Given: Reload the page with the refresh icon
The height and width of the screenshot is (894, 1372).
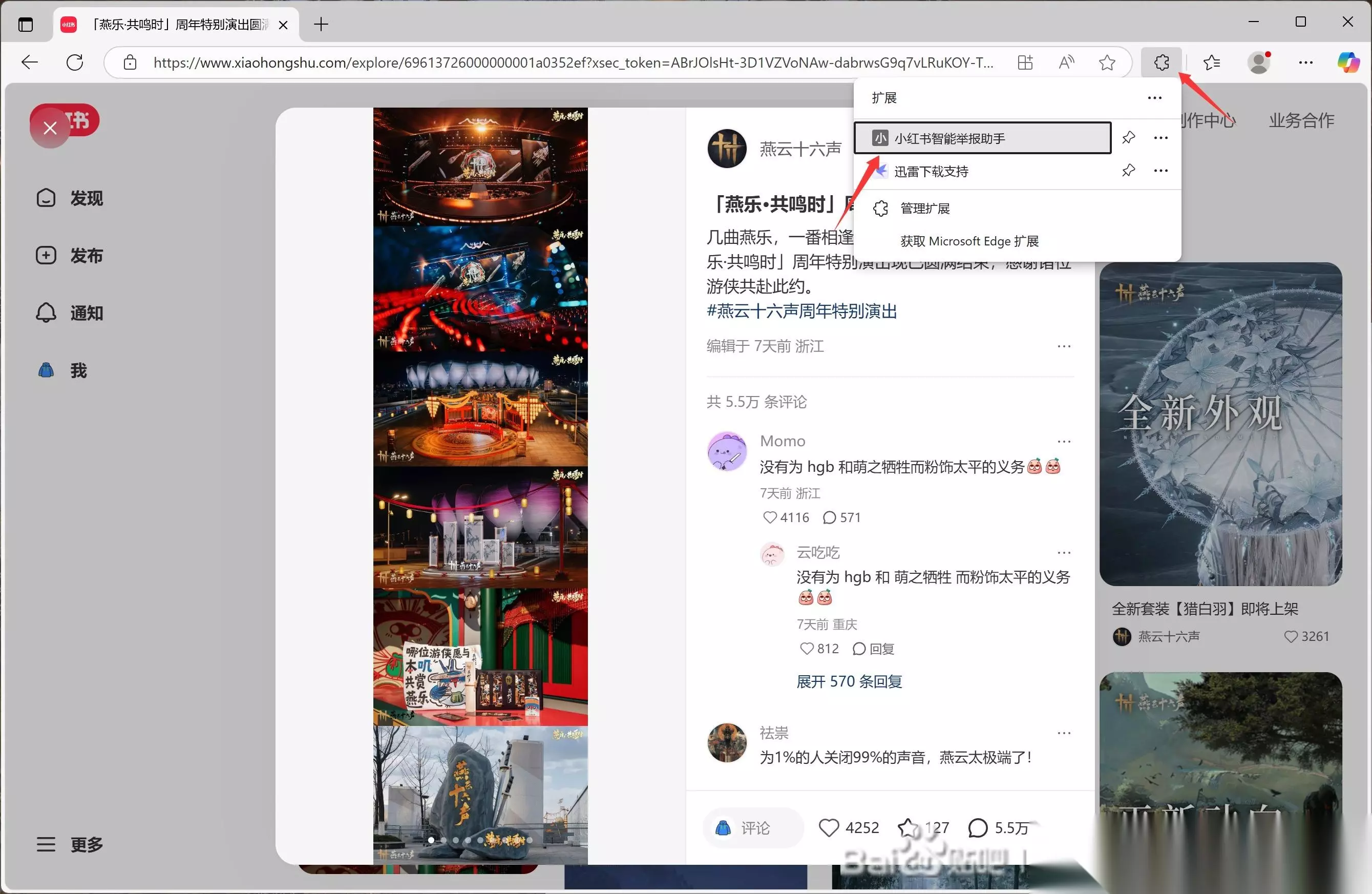Looking at the screenshot, I should click(75, 61).
